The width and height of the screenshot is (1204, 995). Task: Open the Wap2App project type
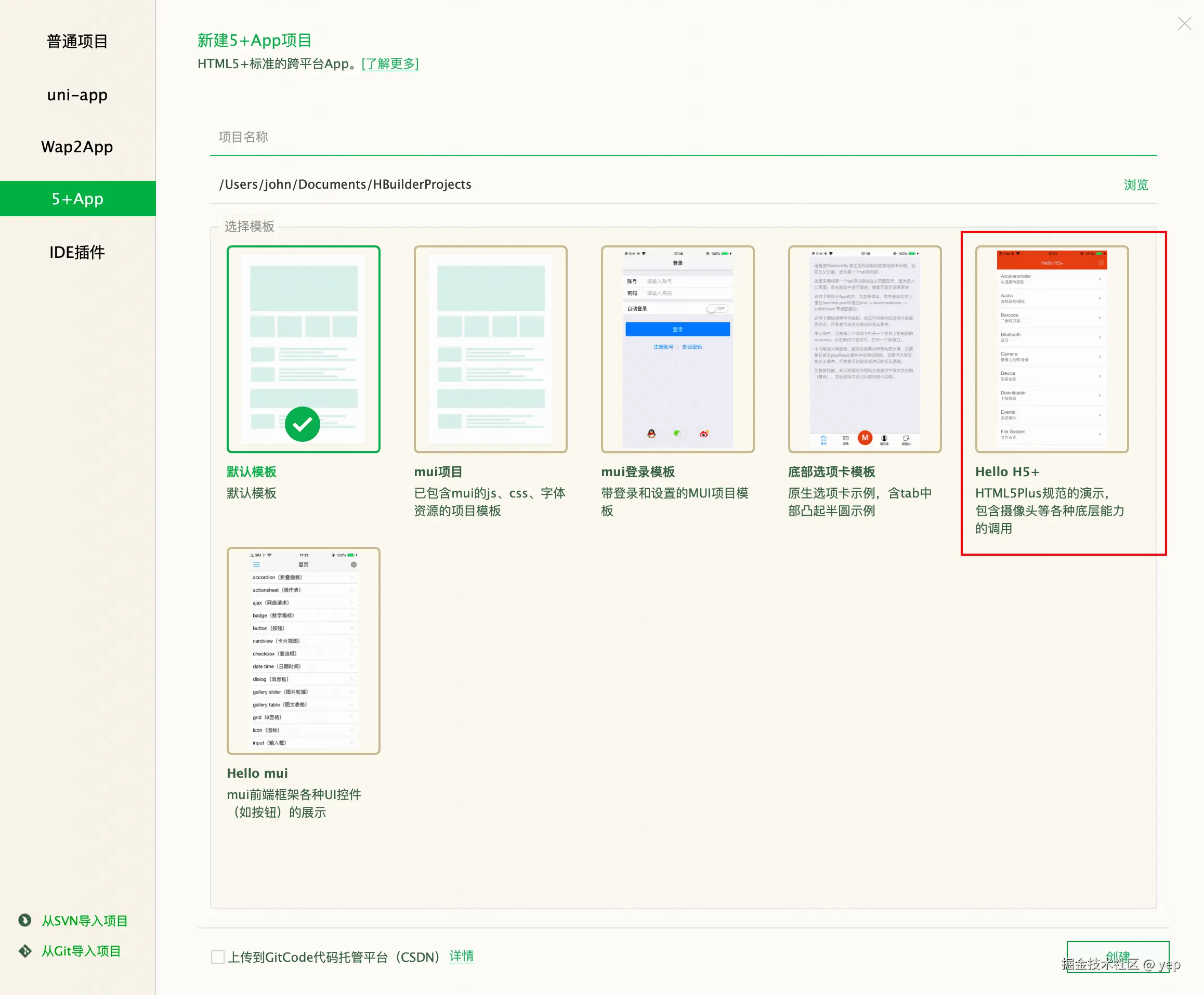click(x=77, y=147)
